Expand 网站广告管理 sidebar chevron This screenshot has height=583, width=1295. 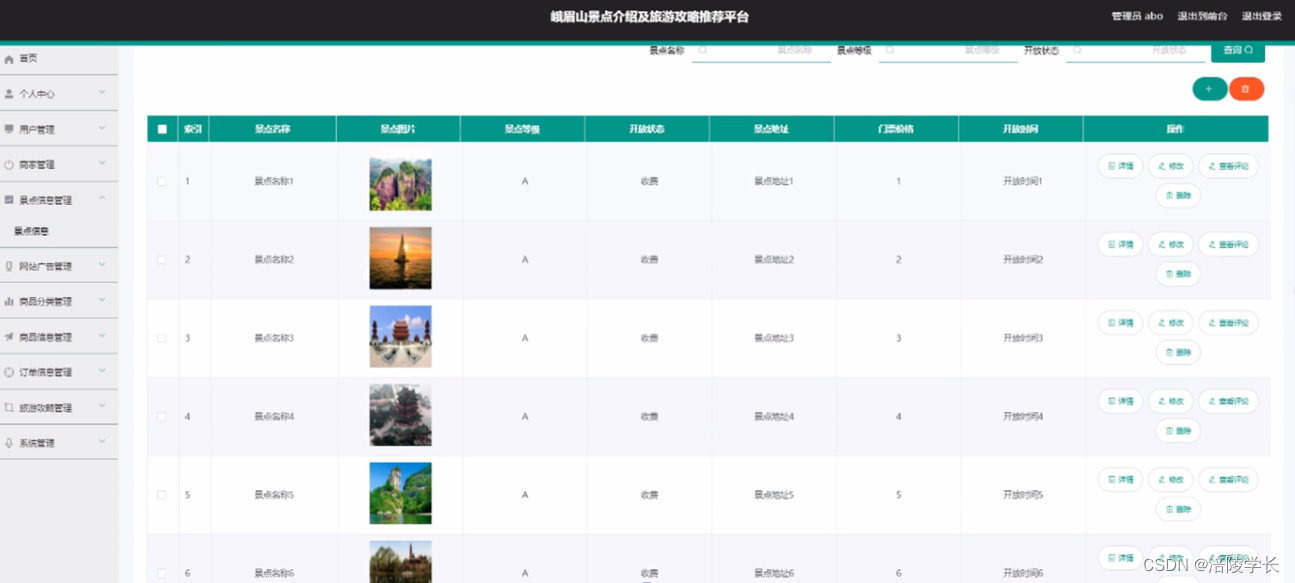(102, 266)
